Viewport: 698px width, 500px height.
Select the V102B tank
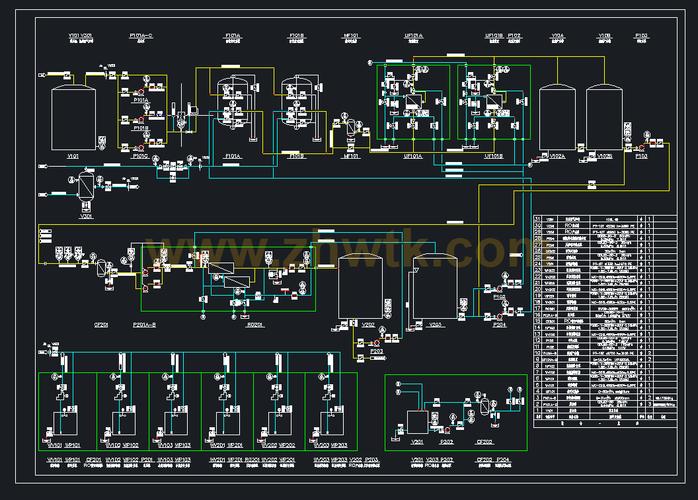click(x=604, y=117)
